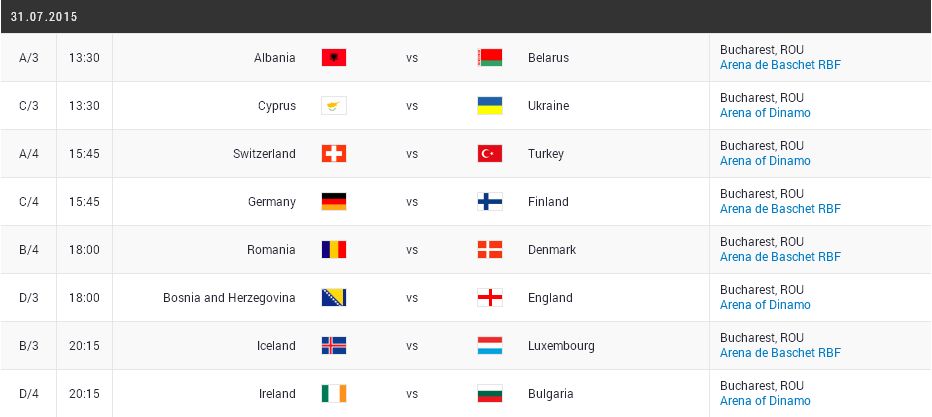Image resolution: width=932 pixels, height=417 pixels.
Task: Click the Romania flag icon
Action: 334,249
